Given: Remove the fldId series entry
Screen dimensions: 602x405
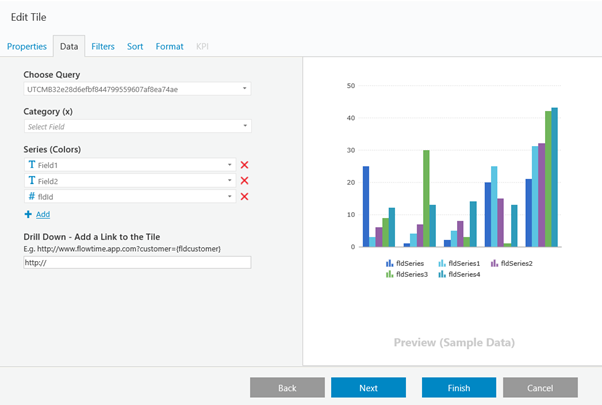Looking at the screenshot, I should pos(244,197).
